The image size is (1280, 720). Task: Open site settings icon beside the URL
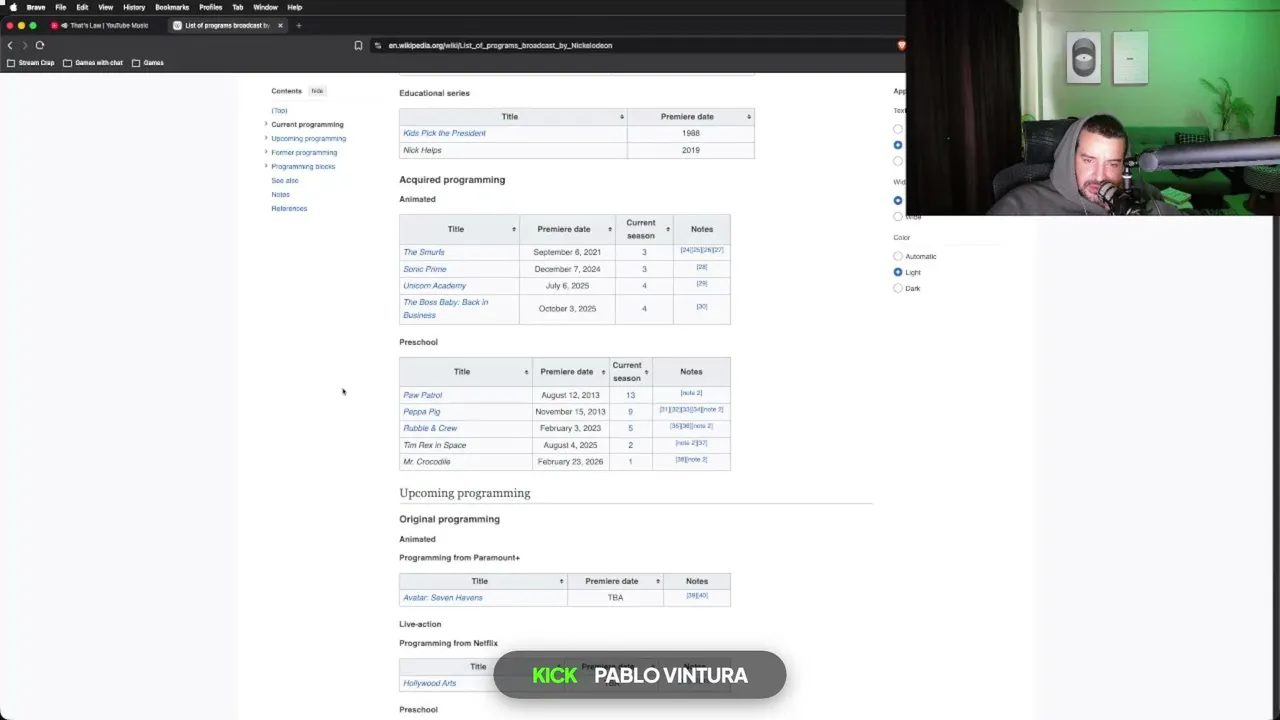click(x=378, y=45)
